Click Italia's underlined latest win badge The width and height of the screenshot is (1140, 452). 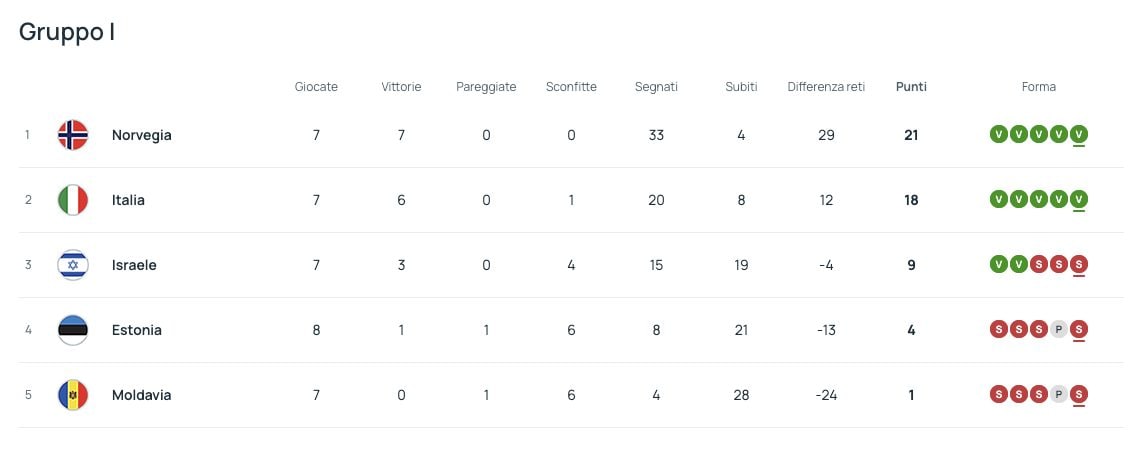(x=1078, y=200)
